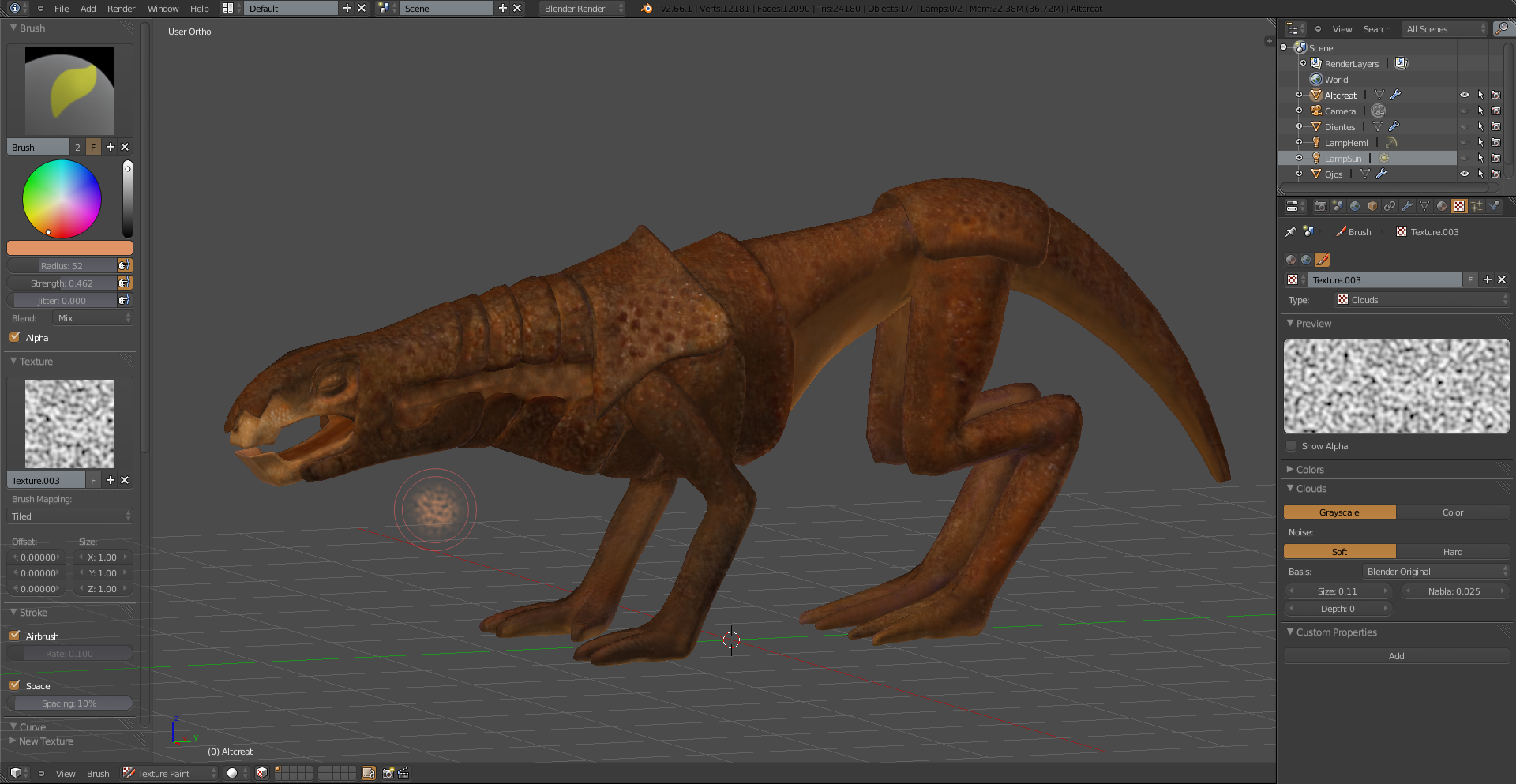This screenshot has height=784, width=1516.
Task: Click the pin icon beside Brush breadcrumb
Action: pos(1290,231)
